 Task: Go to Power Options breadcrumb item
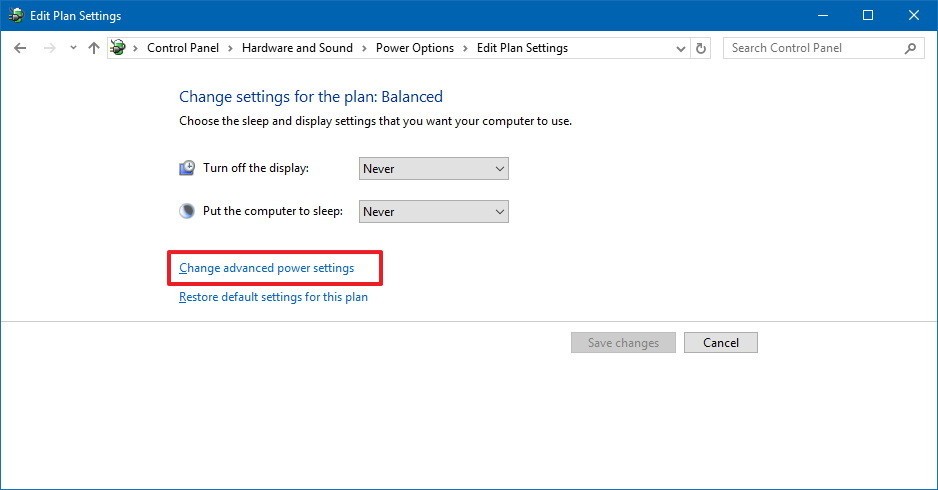(x=415, y=48)
